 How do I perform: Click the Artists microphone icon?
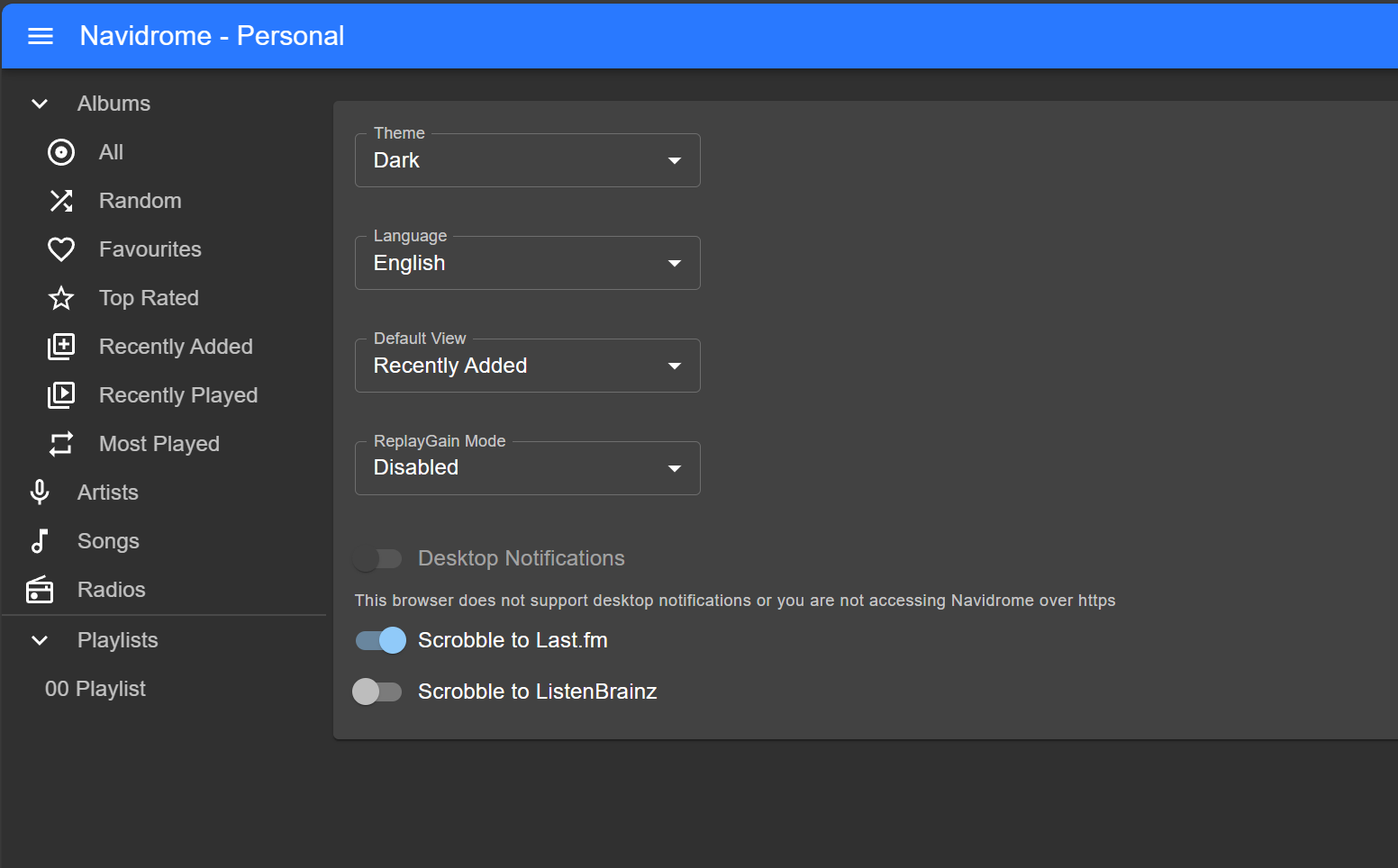[x=40, y=493]
